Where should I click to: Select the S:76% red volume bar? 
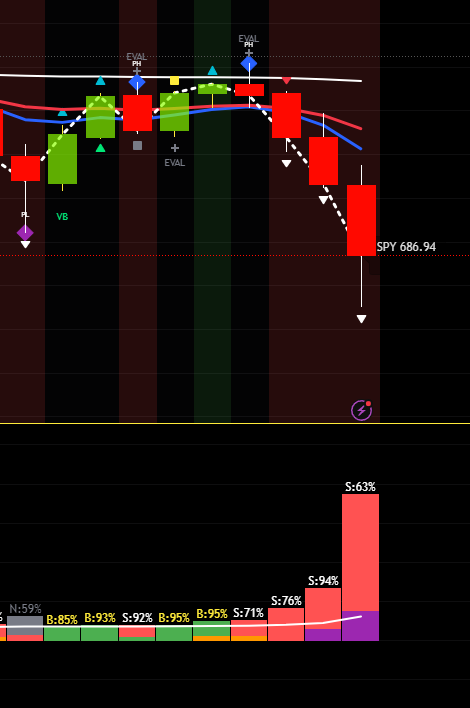[x=286, y=624]
